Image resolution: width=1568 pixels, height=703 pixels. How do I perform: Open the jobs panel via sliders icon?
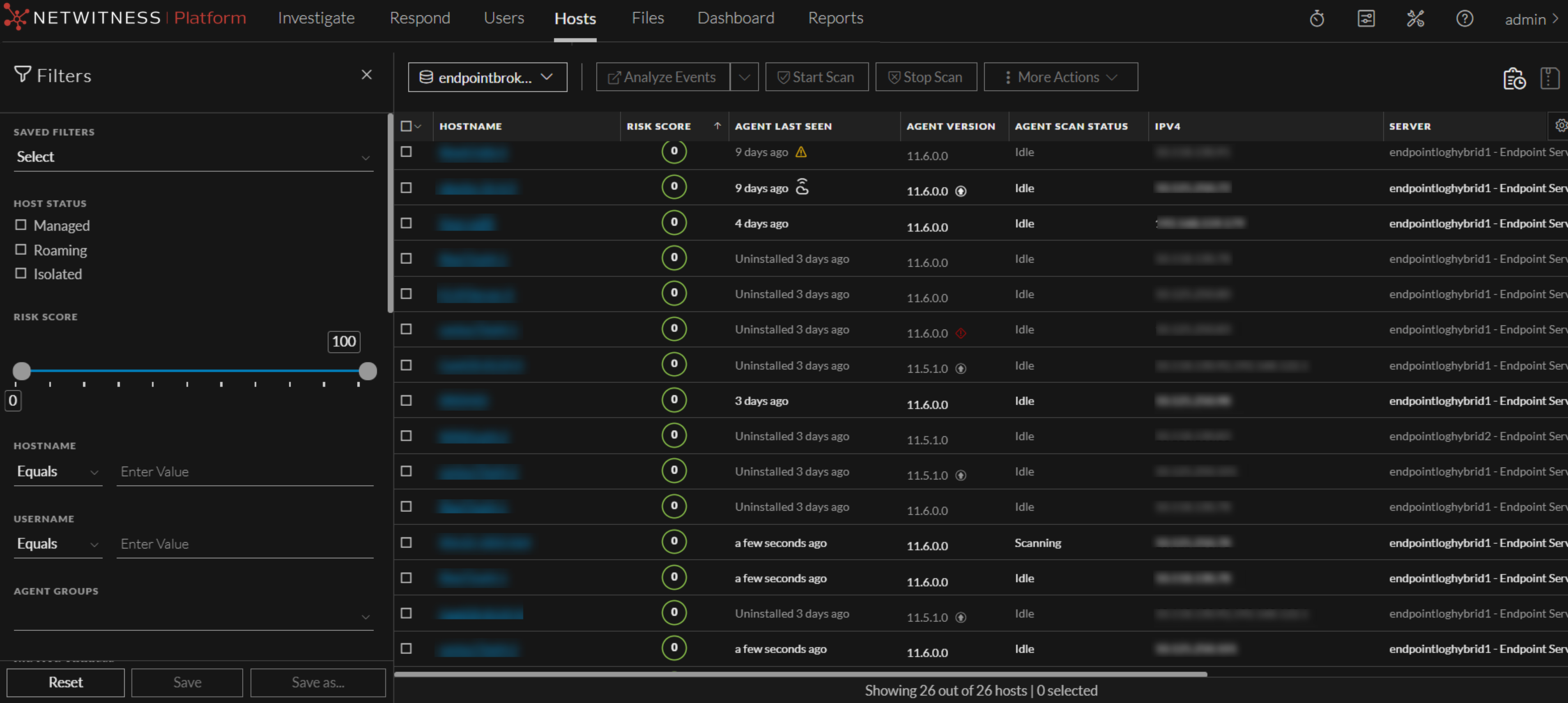click(x=1366, y=18)
